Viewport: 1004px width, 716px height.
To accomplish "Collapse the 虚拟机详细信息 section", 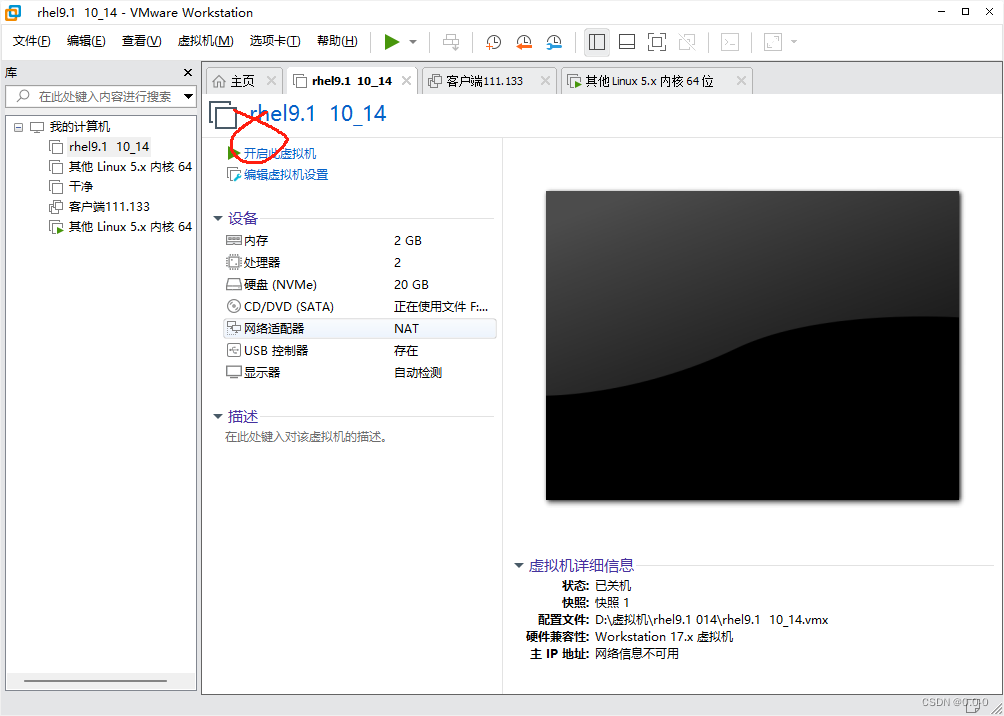I will (519, 565).
